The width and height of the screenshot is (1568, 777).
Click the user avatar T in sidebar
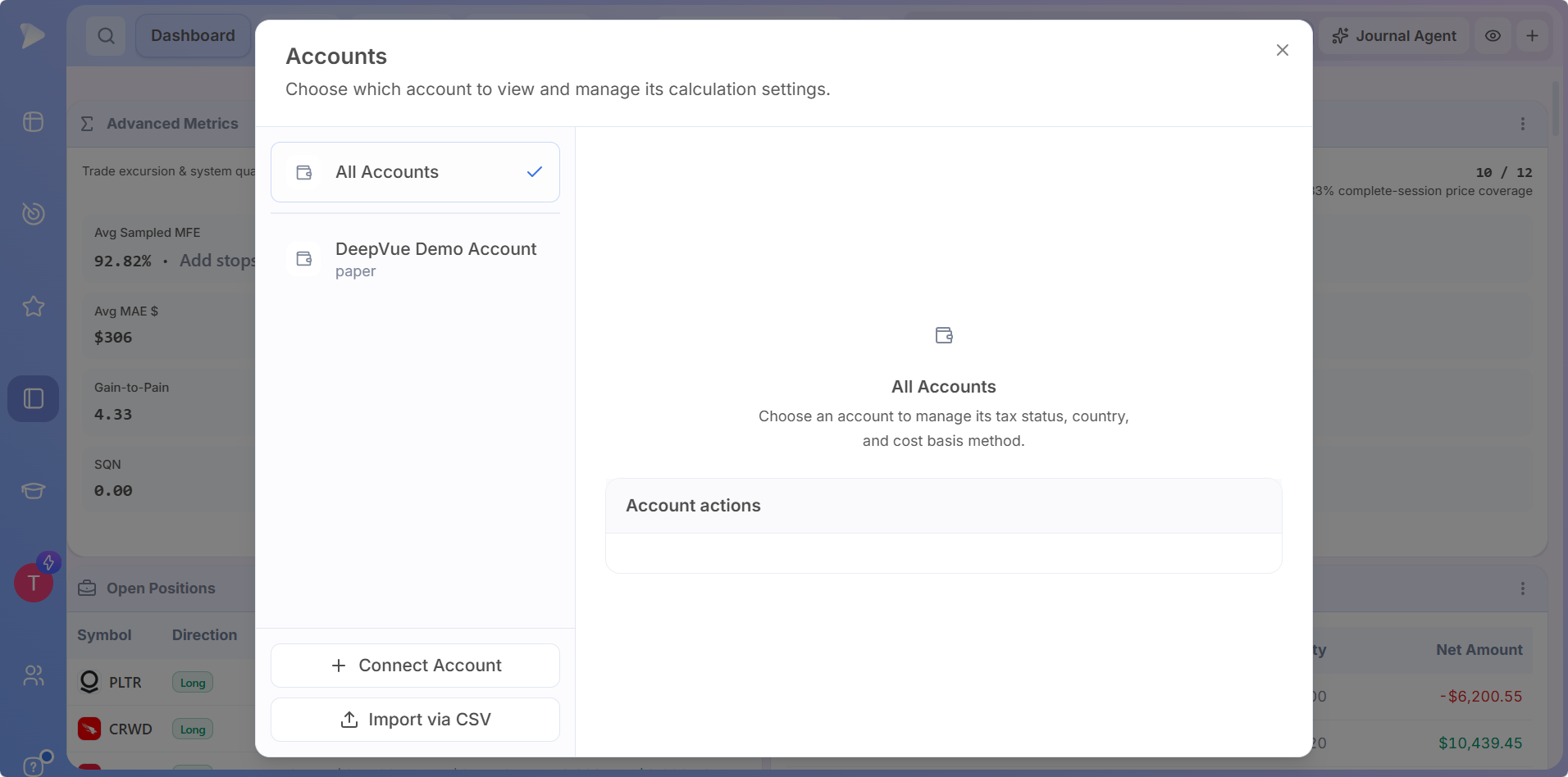34,583
